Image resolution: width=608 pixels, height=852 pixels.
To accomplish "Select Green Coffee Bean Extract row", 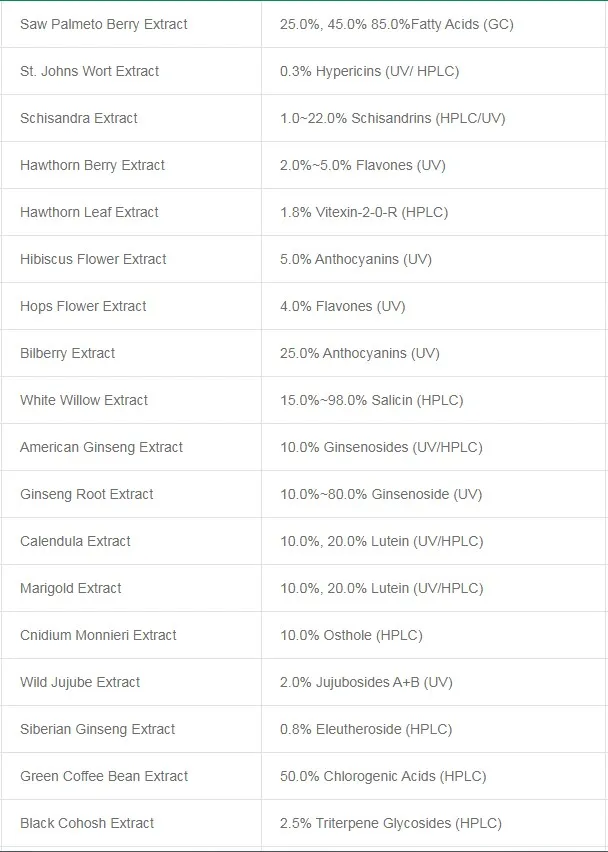I will 104,776.
